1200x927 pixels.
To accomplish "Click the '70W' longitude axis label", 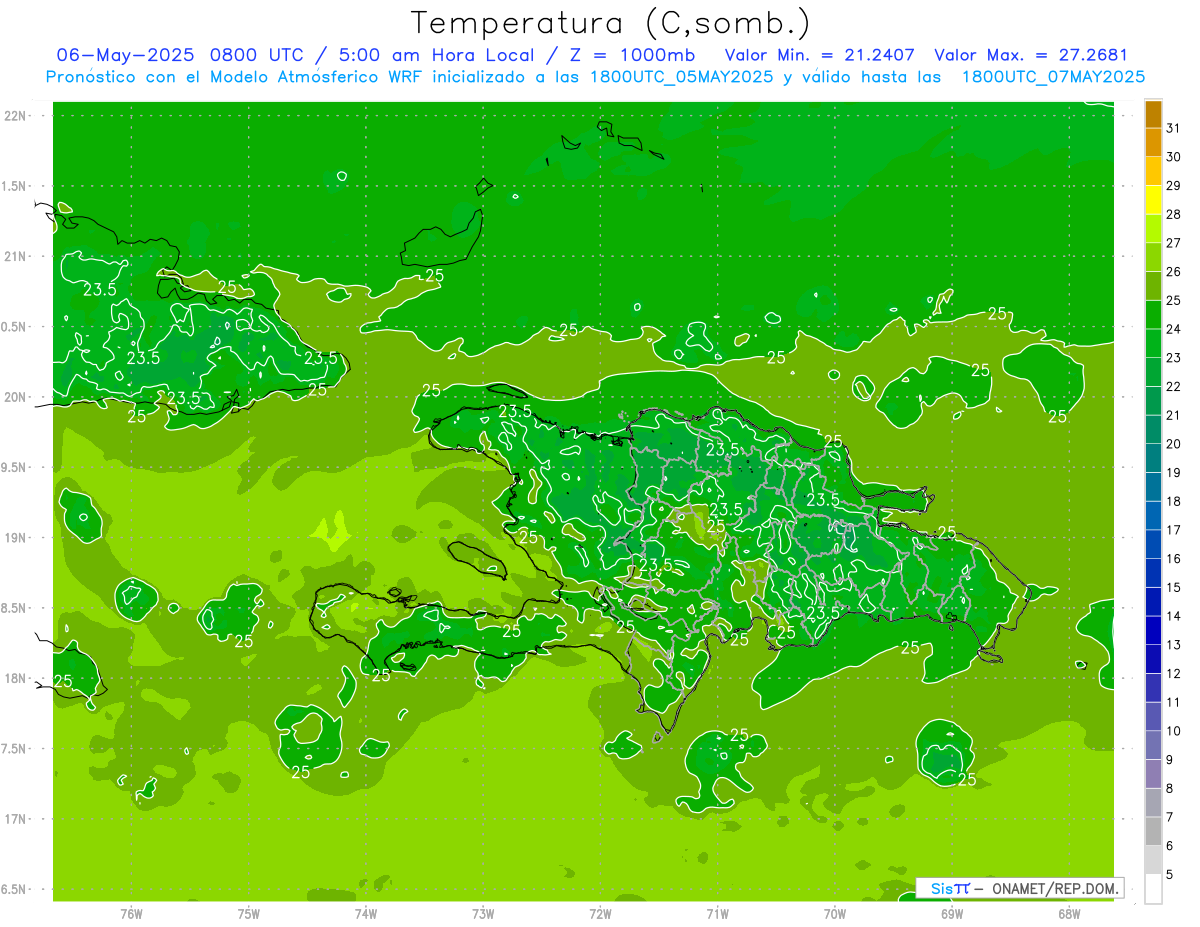I will pyautogui.click(x=835, y=913).
